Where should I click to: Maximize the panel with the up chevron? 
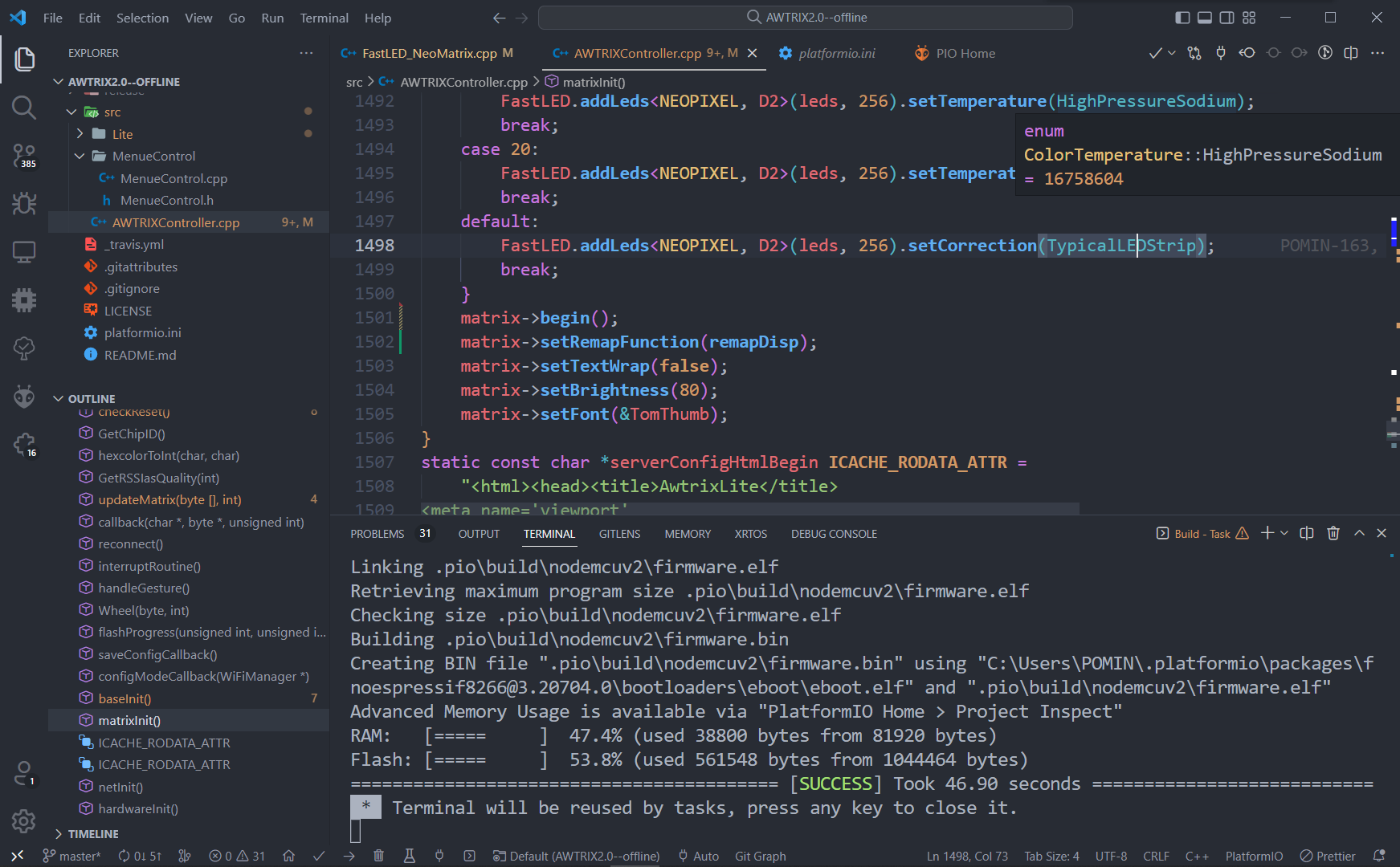[1359, 533]
